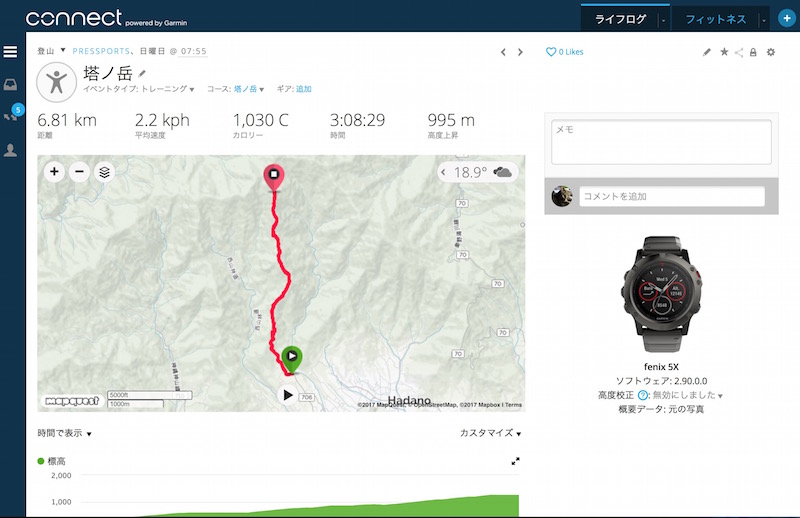The image size is (800, 518).
Task: Mark activity as favorite with star
Action: tap(724, 52)
